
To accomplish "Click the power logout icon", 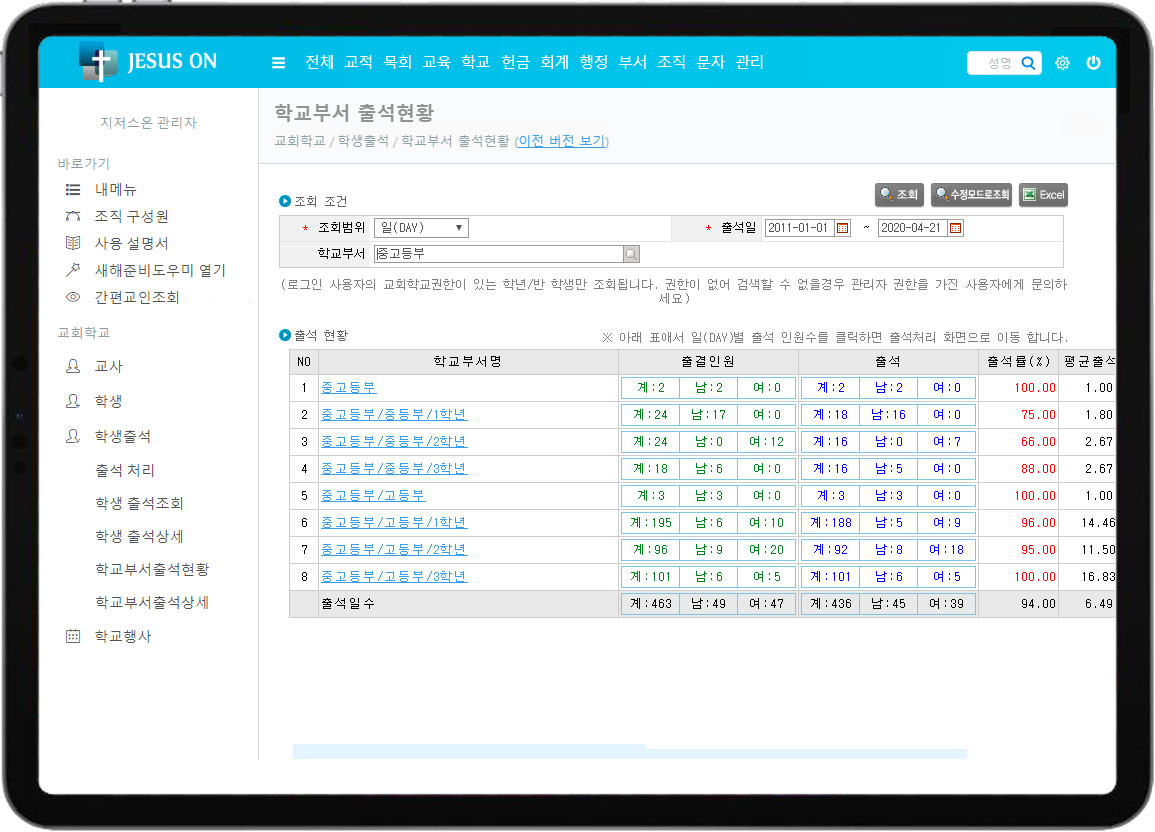I will [x=1093, y=63].
